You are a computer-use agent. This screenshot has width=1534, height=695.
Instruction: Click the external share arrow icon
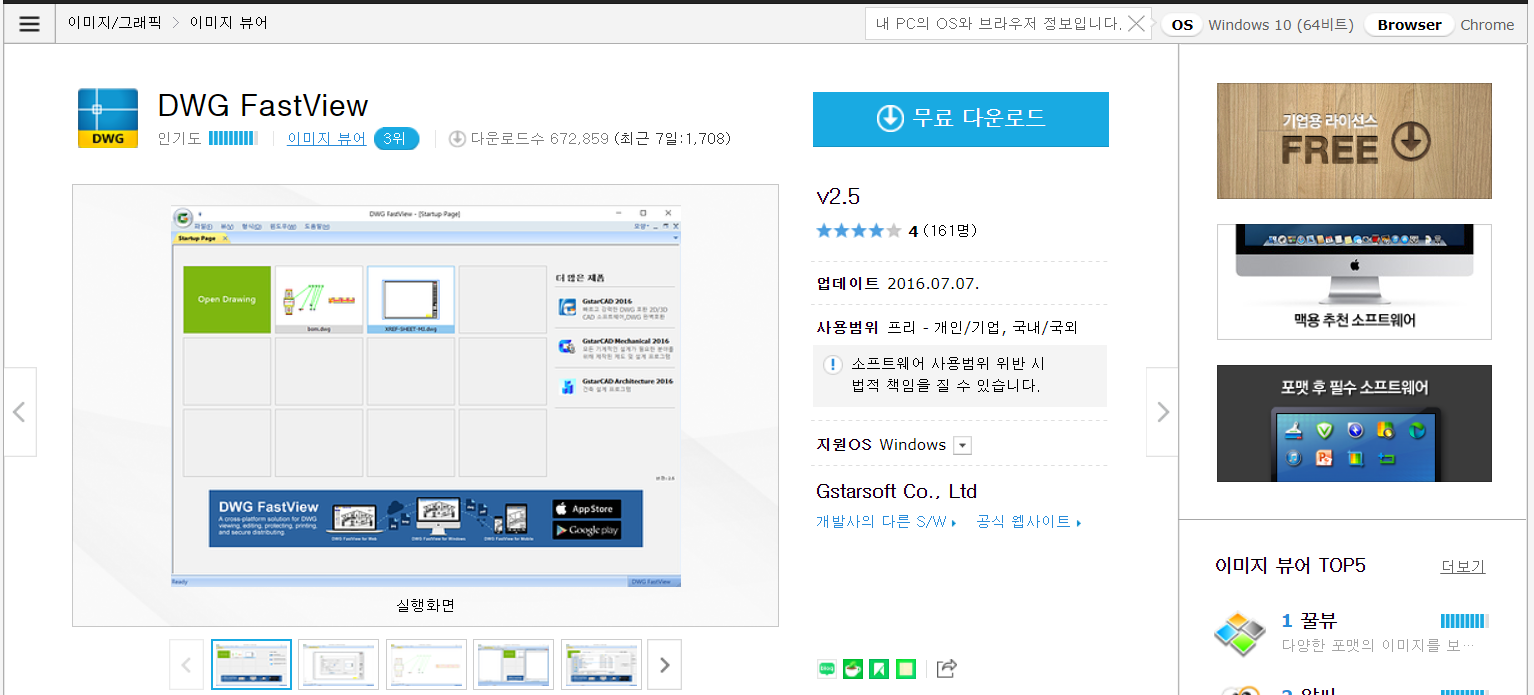pos(947,668)
